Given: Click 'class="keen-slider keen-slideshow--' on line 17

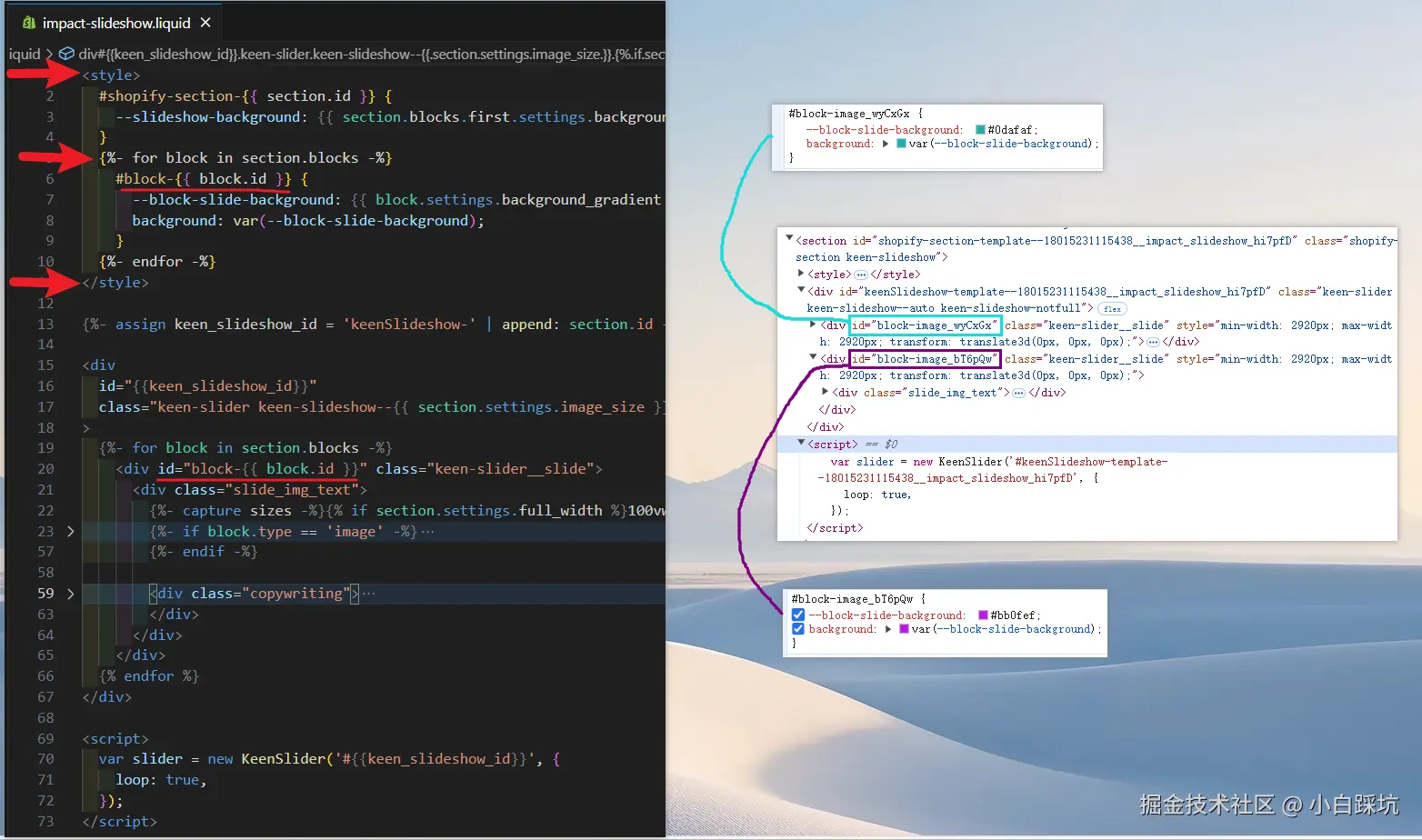Looking at the screenshot, I should coord(245,407).
